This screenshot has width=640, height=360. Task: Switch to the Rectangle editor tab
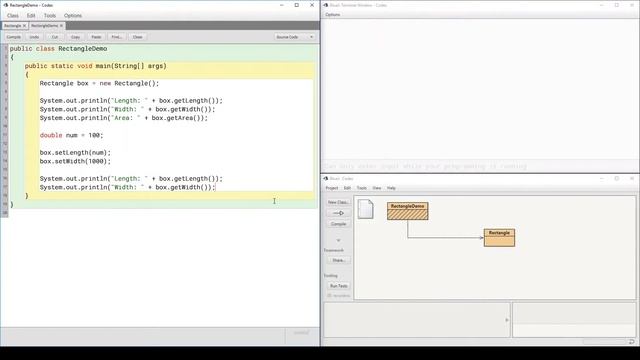13,26
